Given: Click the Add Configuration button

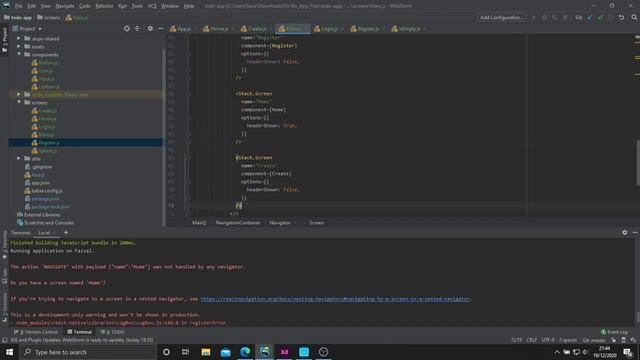Looking at the screenshot, I should 502,18.
